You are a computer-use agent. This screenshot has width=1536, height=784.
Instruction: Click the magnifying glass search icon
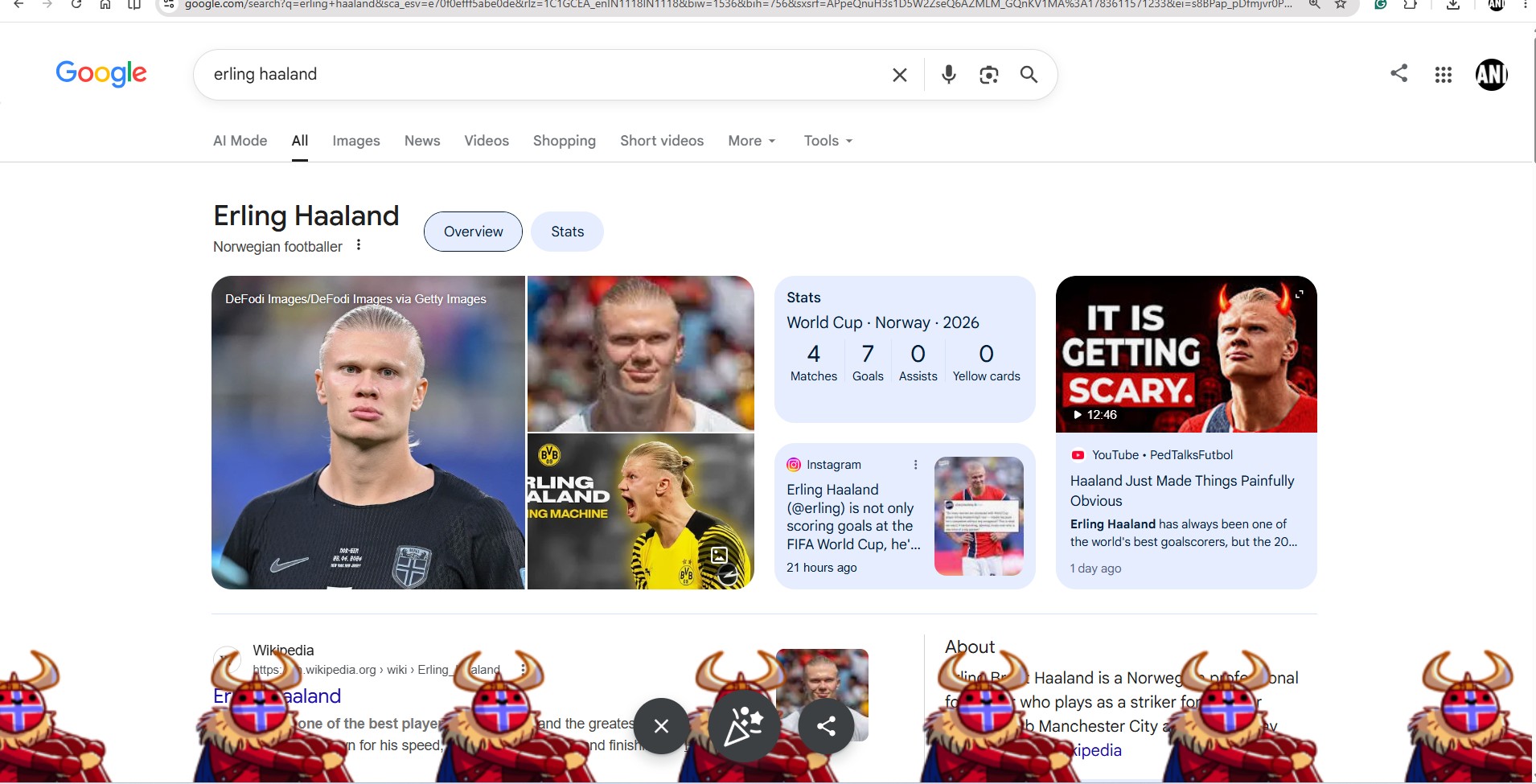coord(1029,75)
